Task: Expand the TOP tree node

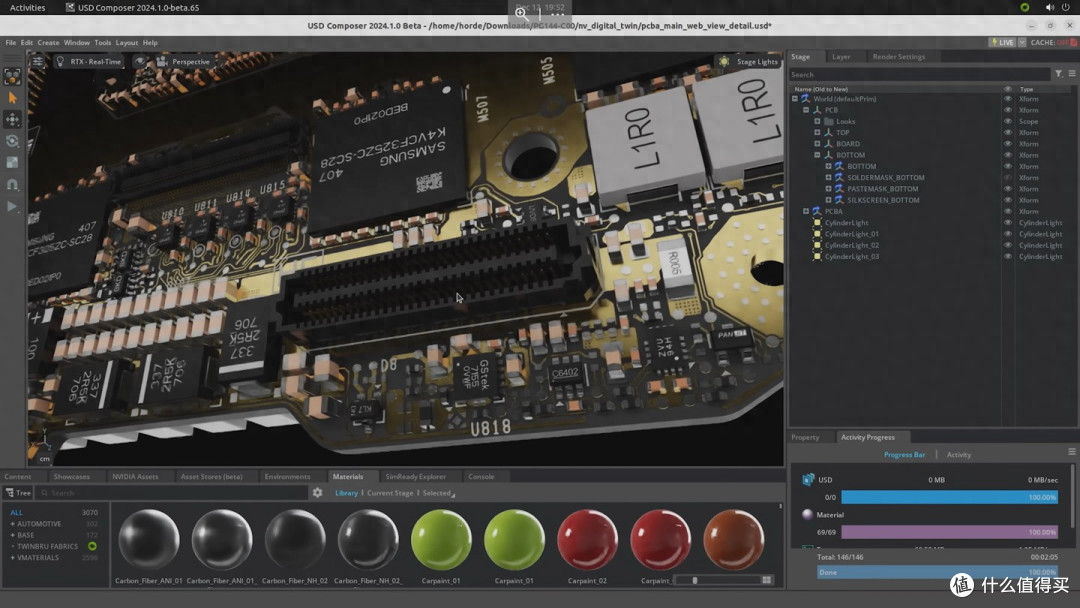Action: coord(818,132)
